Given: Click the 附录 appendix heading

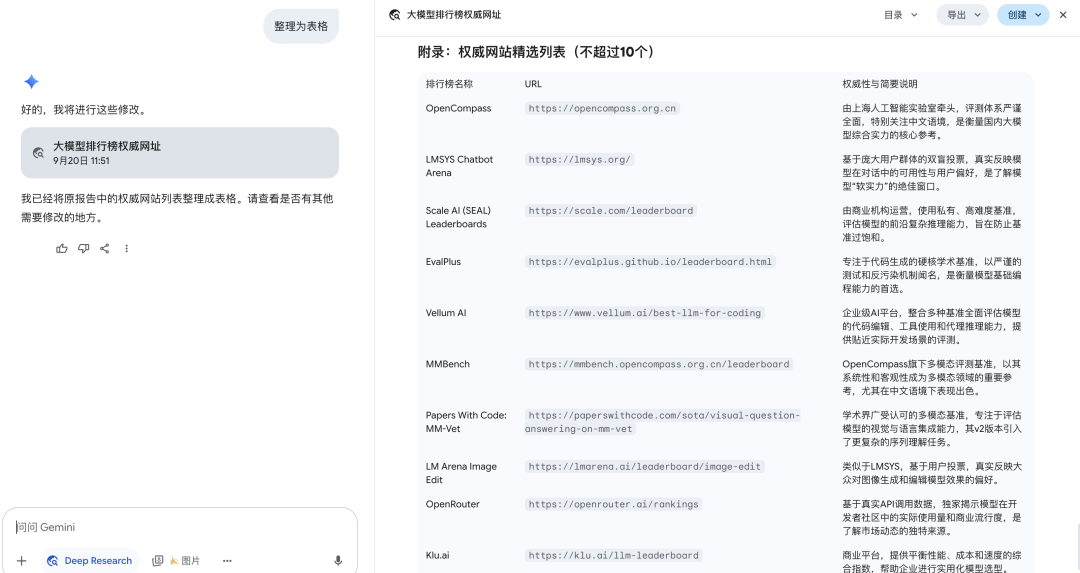Looking at the screenshot, I should click(x=536, y=52).
